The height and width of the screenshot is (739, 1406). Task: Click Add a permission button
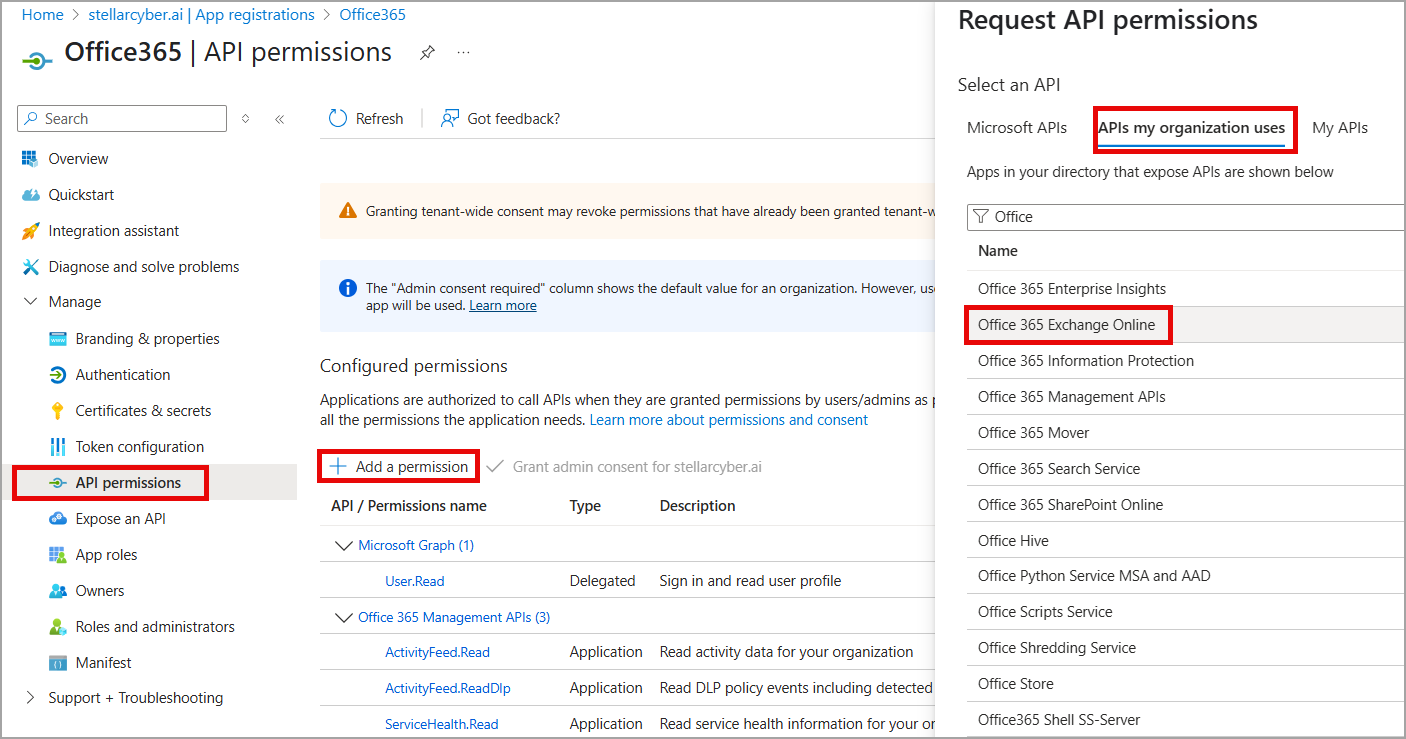click(400, 467)
